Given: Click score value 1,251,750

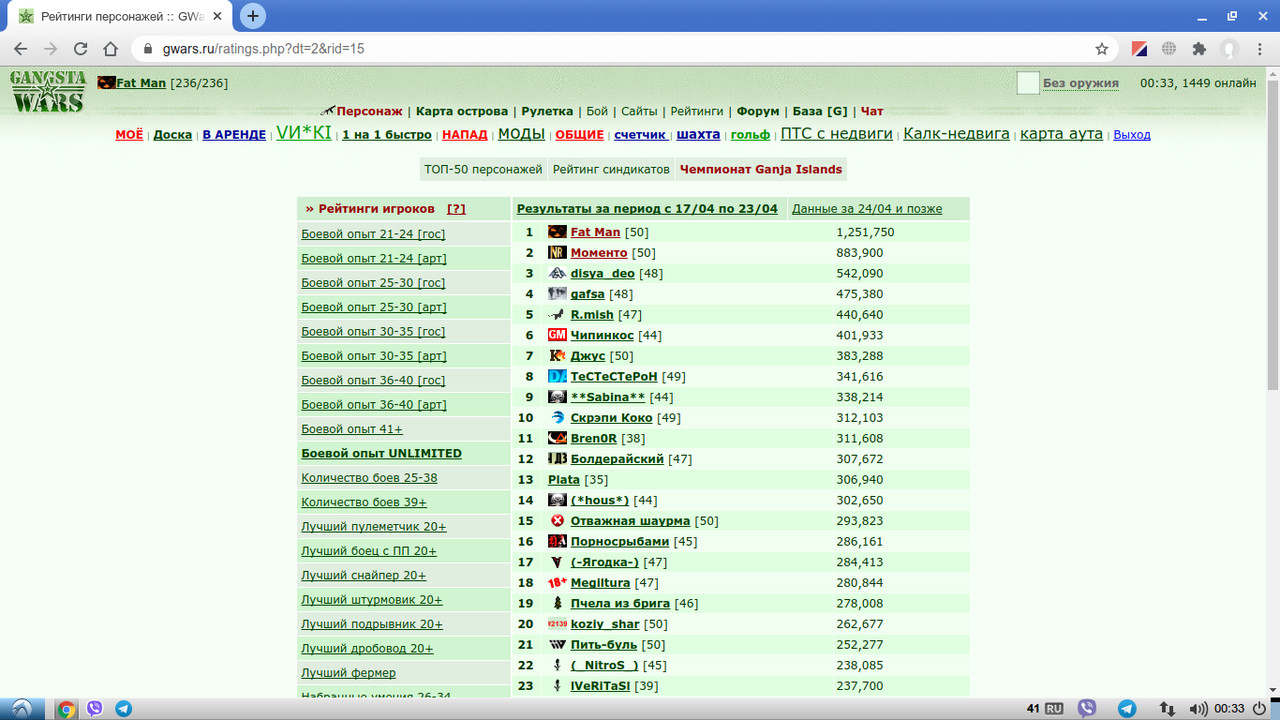Looking at the screenshot, I should (865, 232).
